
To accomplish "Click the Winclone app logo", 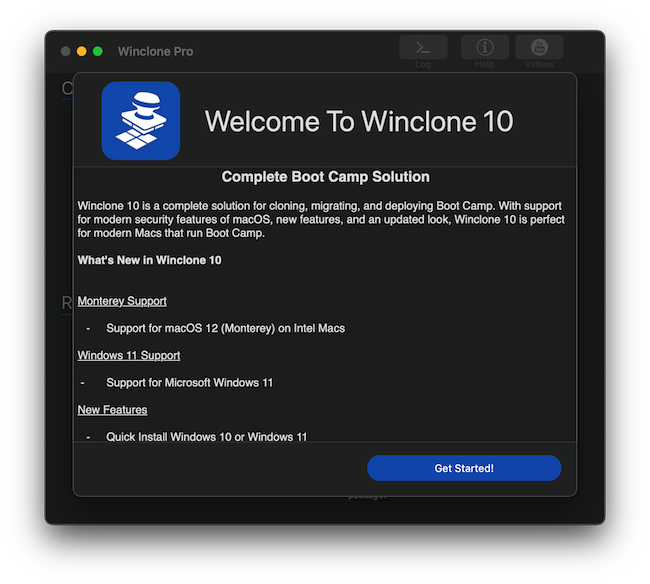I will pos(141,121).
